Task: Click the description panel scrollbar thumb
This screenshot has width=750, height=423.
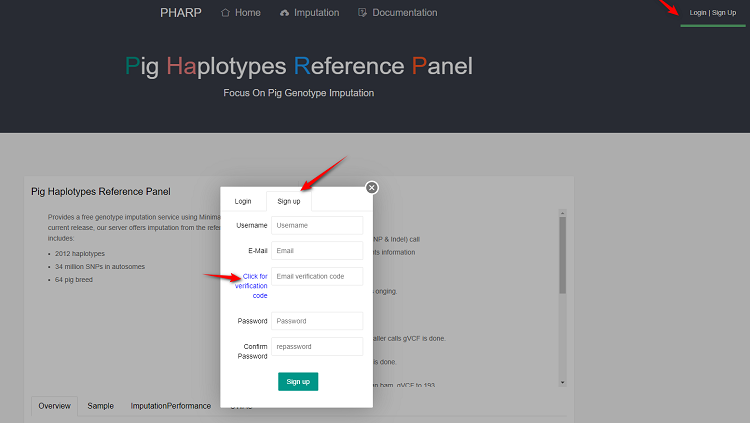Action: tap(562, 255)
